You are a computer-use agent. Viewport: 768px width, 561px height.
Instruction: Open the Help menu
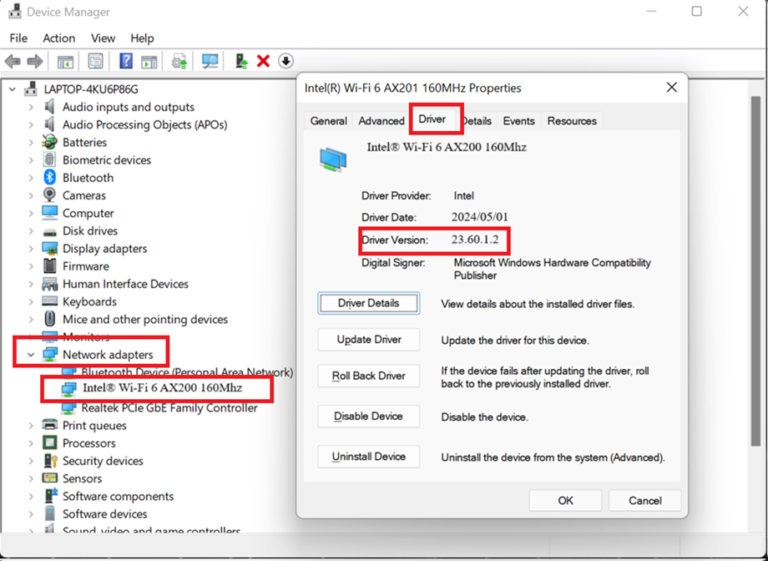point(142,38)
